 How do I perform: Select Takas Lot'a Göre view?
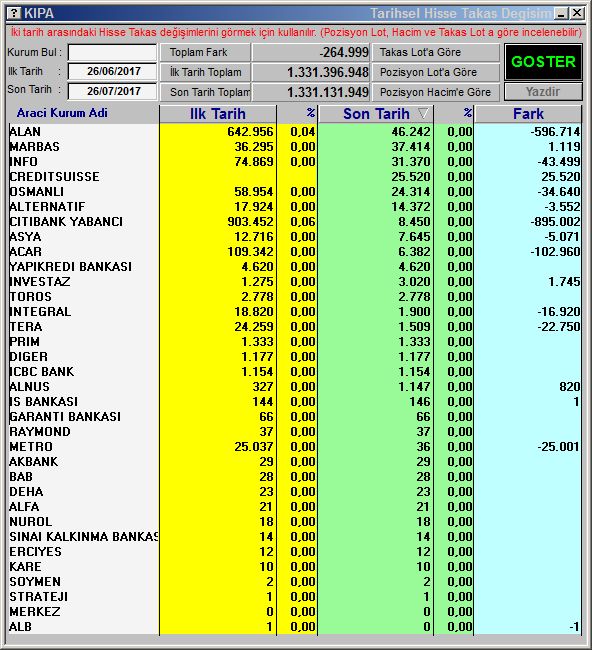[x=435, y=52]
